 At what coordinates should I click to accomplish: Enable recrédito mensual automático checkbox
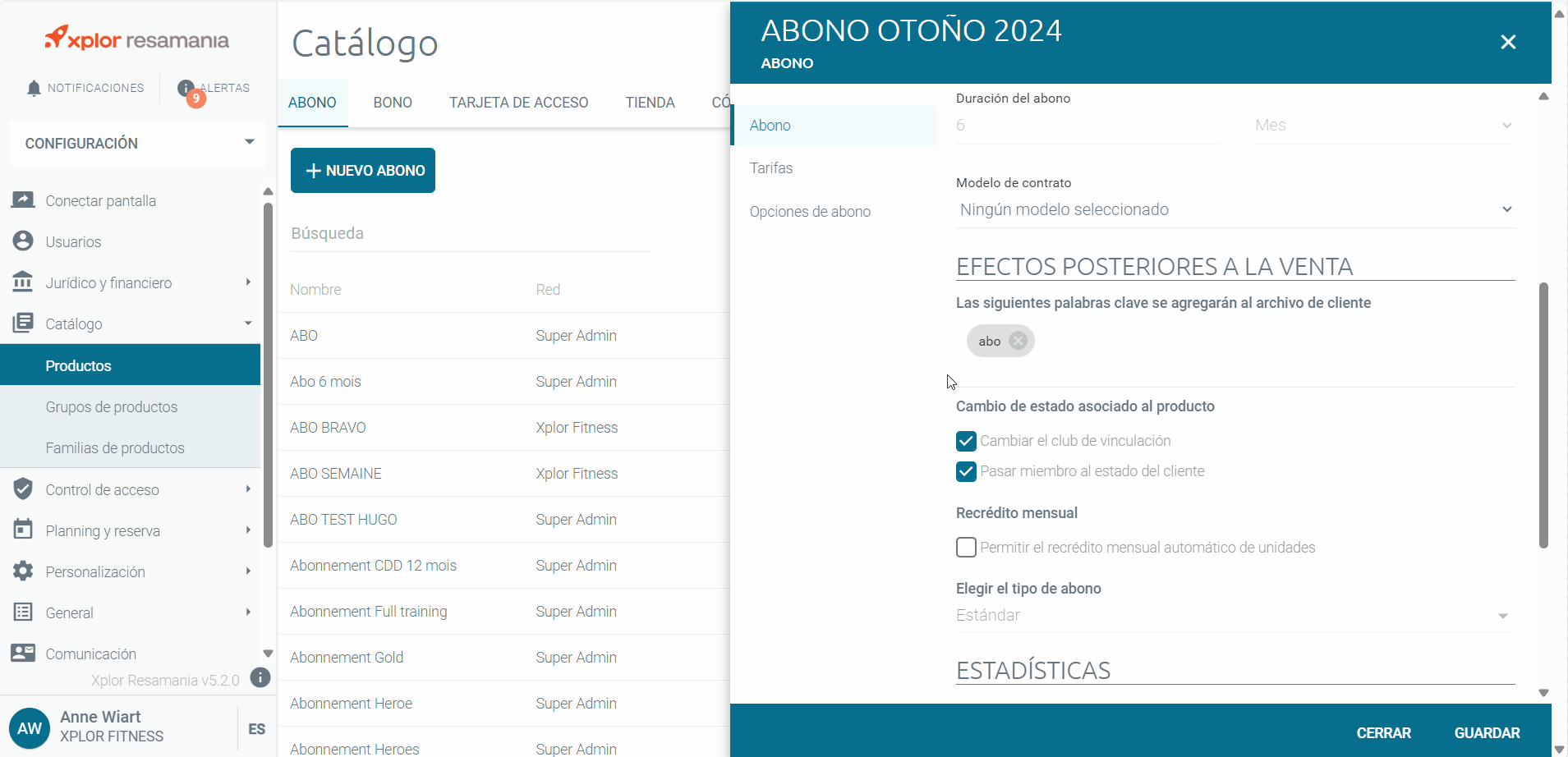(x=966, y=548)
